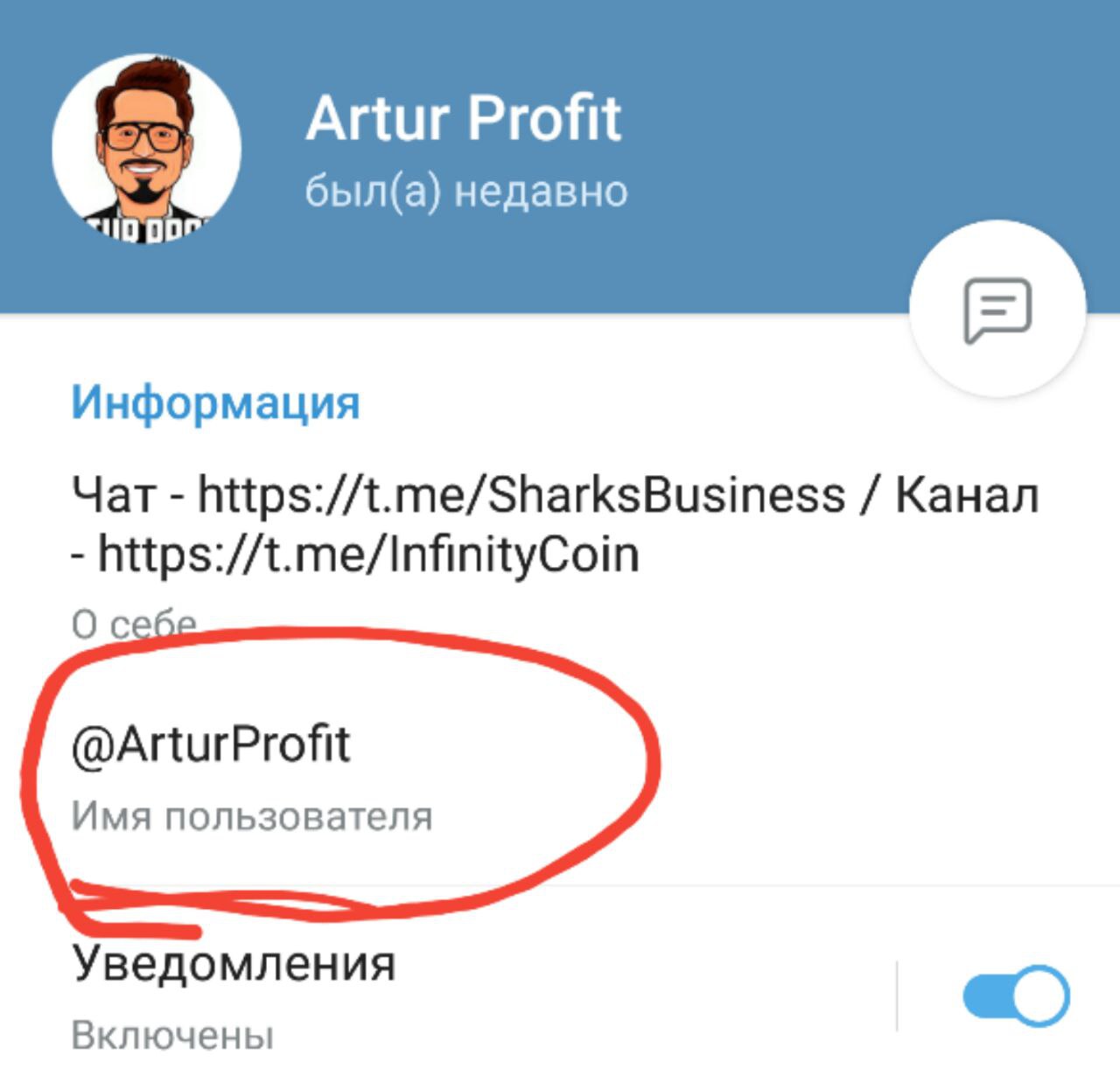This screenshot has width=1120, height=1083.
Task: Open chat with the message bubble icon
Action: point(997,310)
